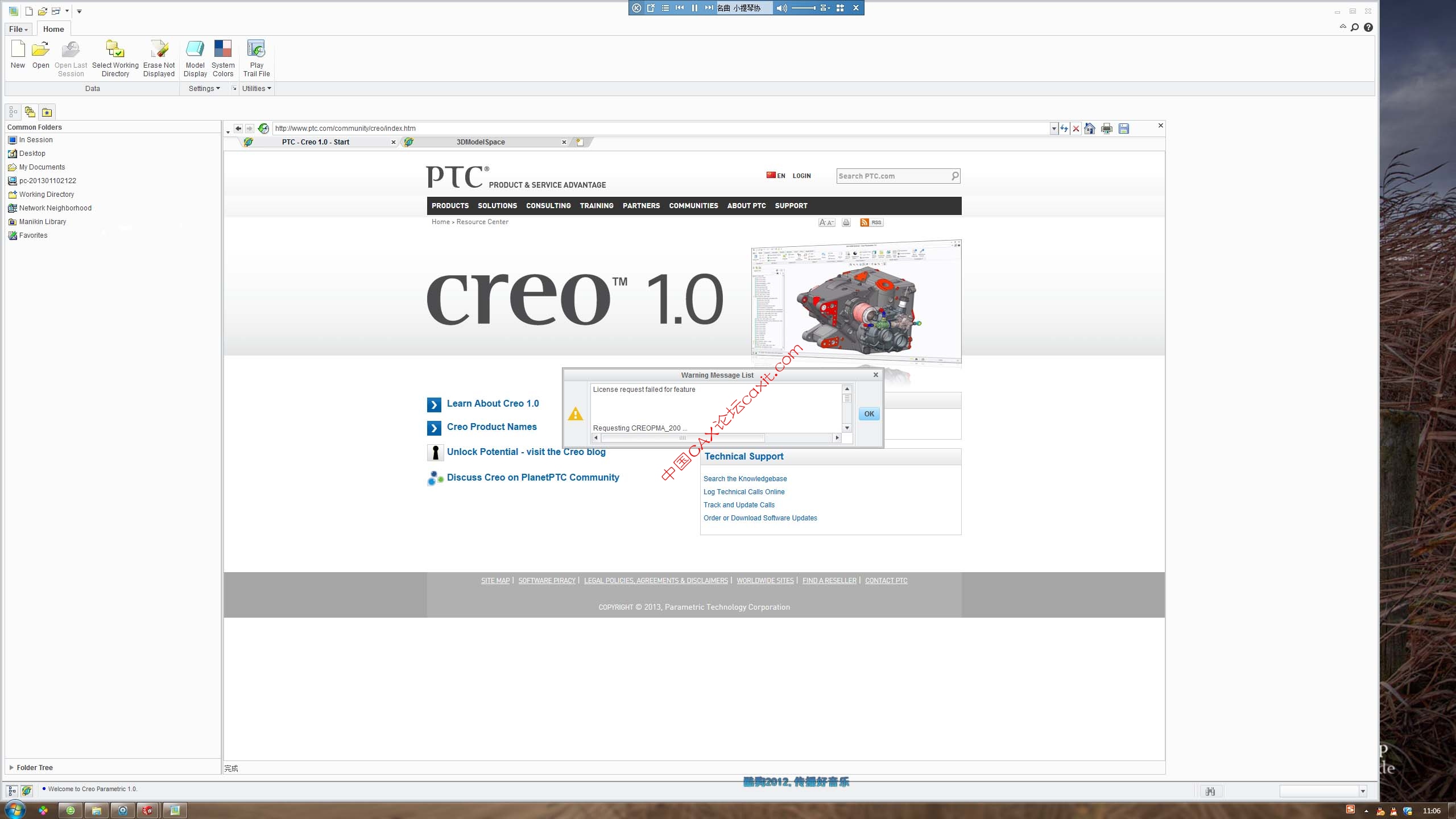Click the page print icon near RSS
Screen dimensions: 1456x819
point(846,222)
